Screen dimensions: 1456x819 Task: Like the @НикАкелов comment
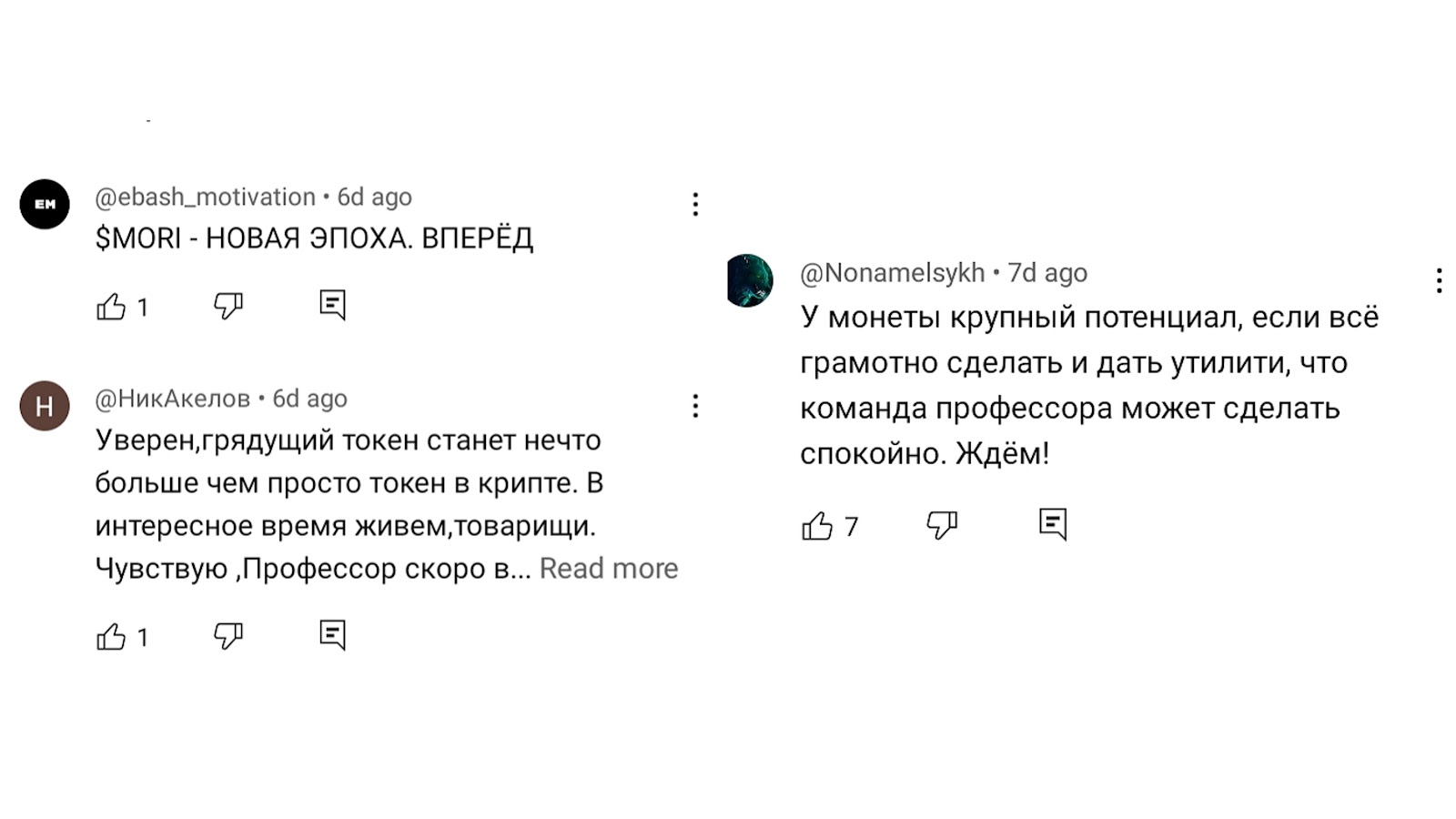coord(111,637)
